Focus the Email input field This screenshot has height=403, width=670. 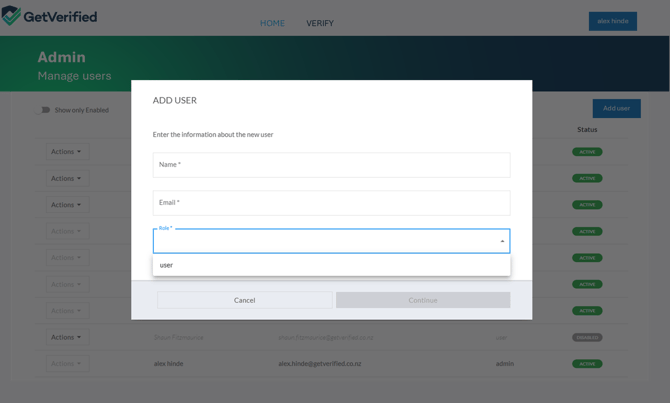pyautogui.click(x=330, y=203)
